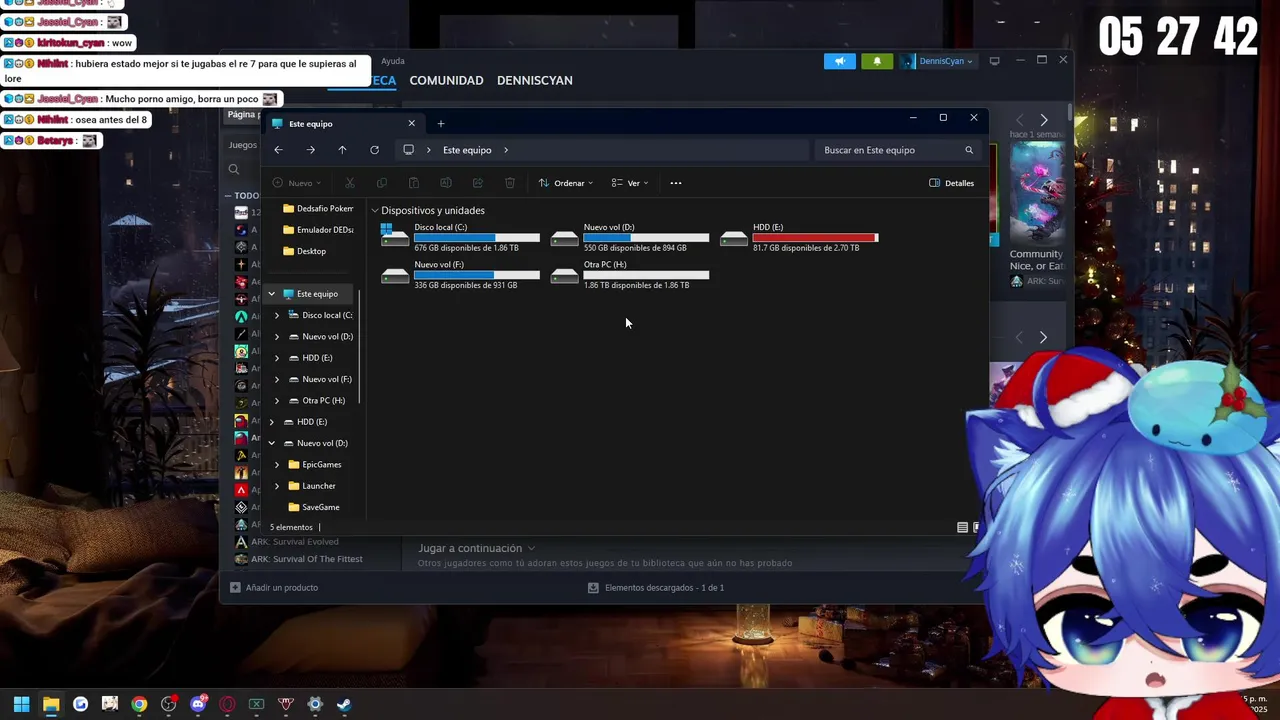Open Steam DENNISCYAN profile tab

535,80
